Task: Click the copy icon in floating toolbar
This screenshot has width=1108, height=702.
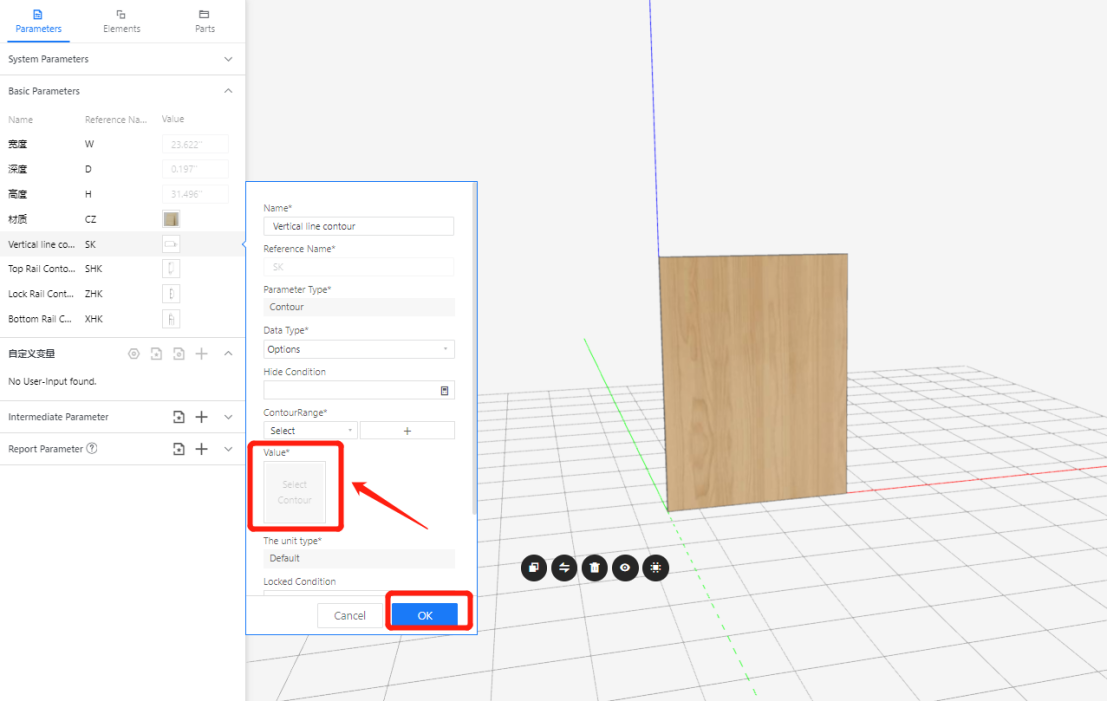Action: point(534,568)
